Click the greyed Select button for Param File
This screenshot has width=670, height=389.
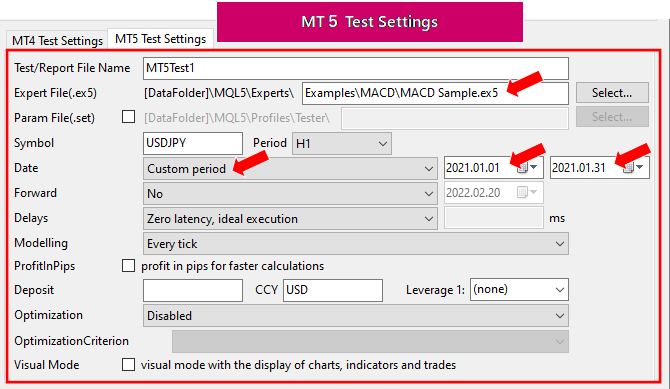click(x=612, y=117)
